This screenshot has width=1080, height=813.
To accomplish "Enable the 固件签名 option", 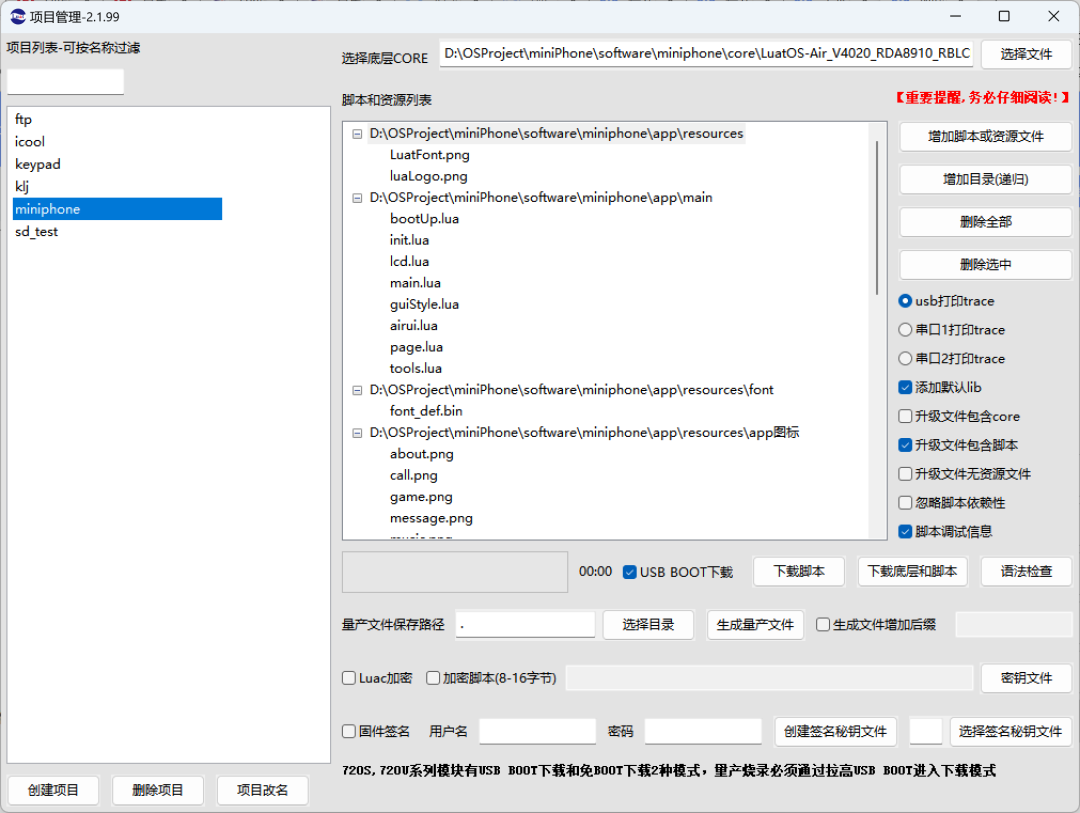I will click(349, 731).
